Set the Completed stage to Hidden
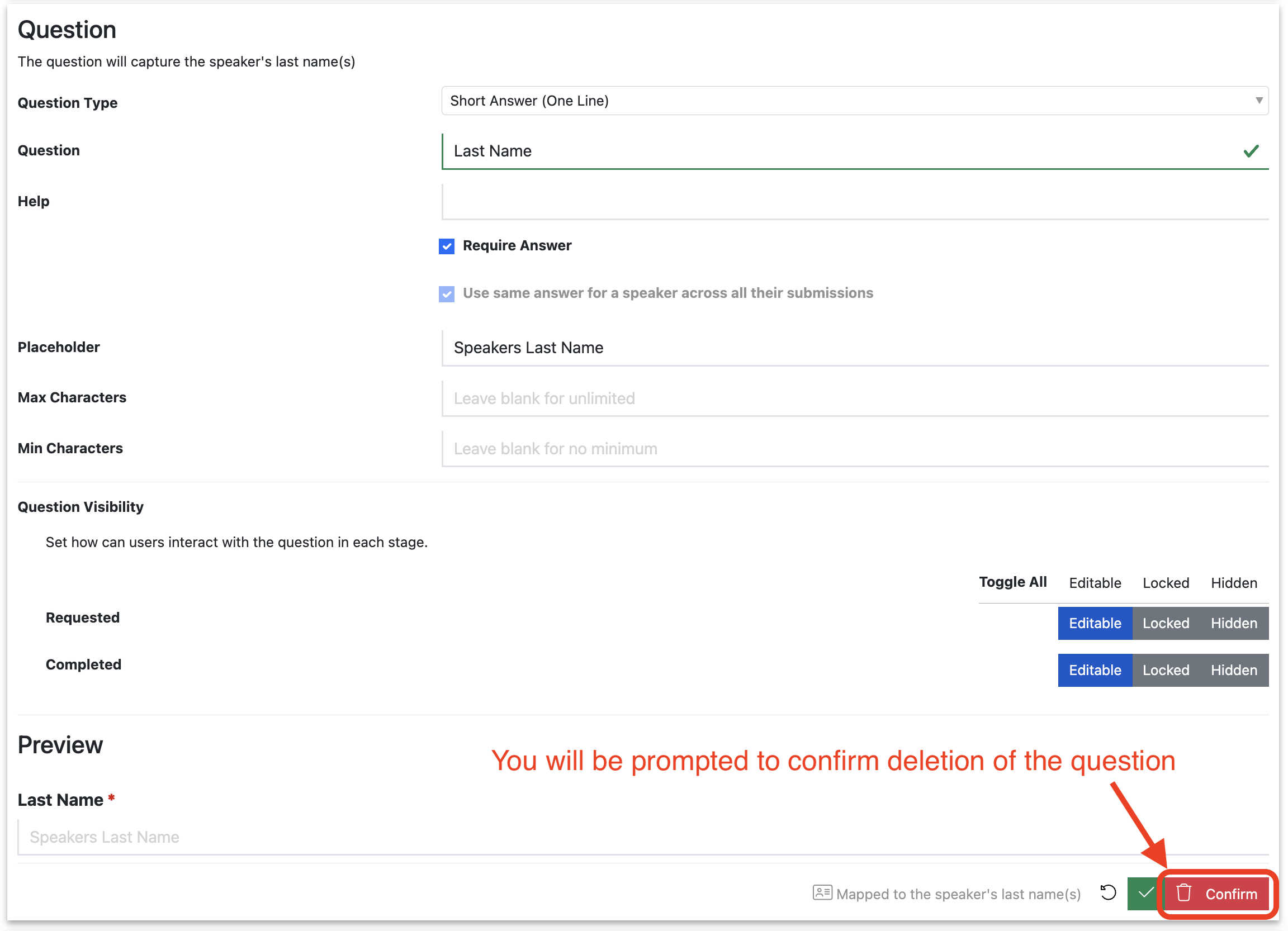Screen dimensions: 1288x931 point(1234,671)
